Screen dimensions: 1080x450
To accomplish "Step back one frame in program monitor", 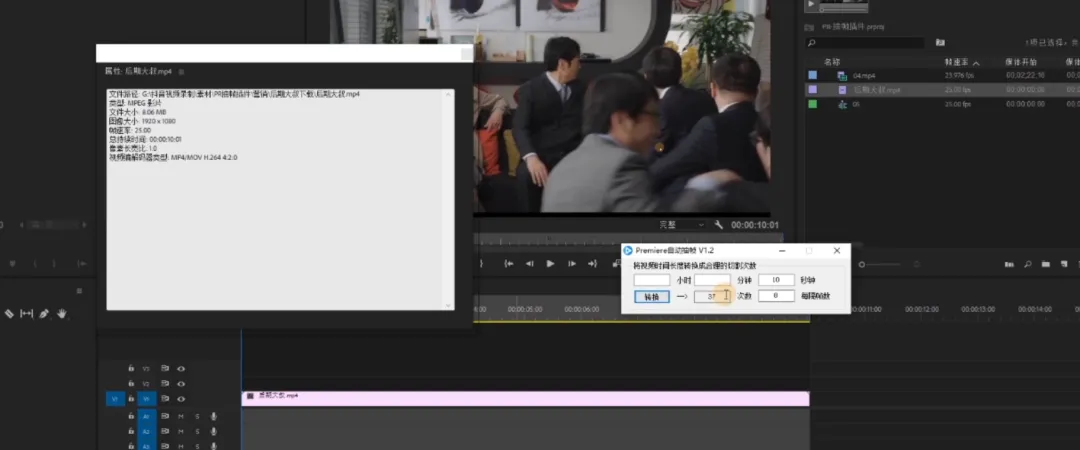I will [x=530, y=263].
